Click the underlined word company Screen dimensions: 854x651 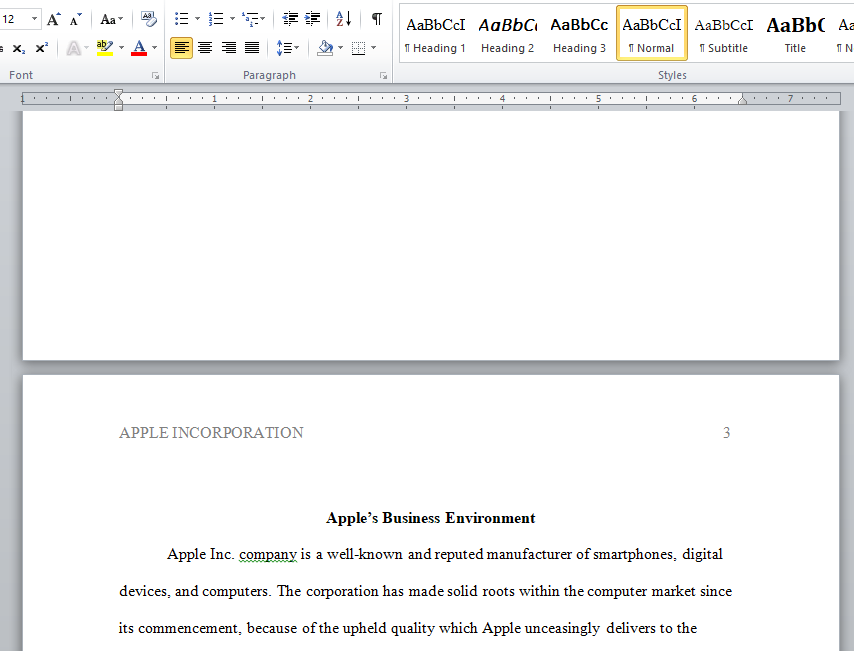tap(268, 555)
